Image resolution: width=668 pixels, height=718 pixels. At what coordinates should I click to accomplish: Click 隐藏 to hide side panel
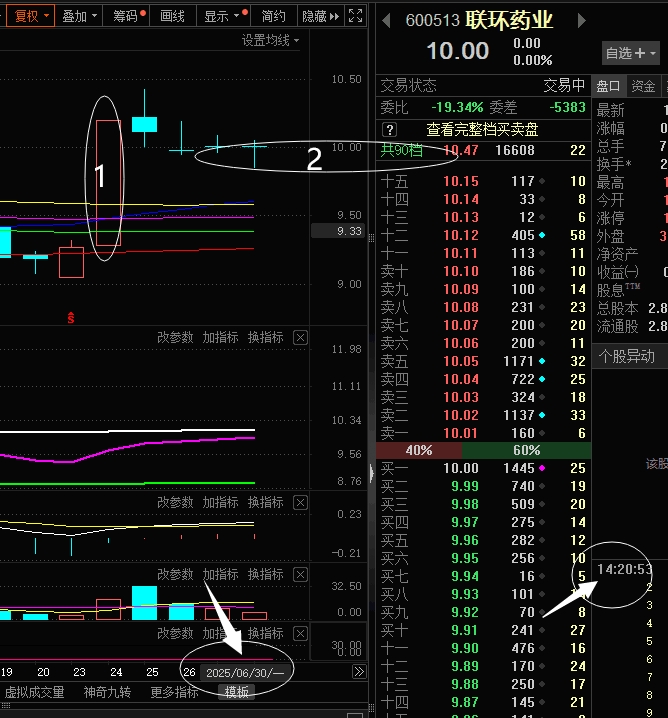pos(320,16)
